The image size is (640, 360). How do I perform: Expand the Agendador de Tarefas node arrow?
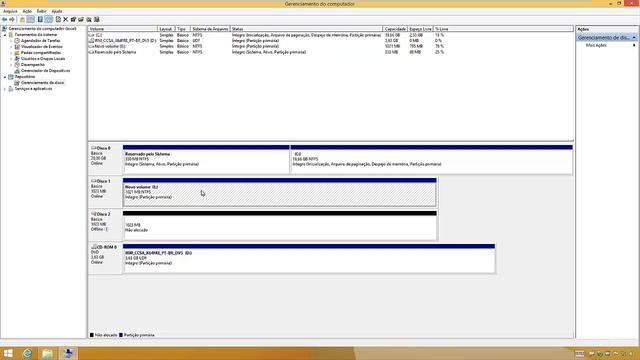click(x=11, y=41)
